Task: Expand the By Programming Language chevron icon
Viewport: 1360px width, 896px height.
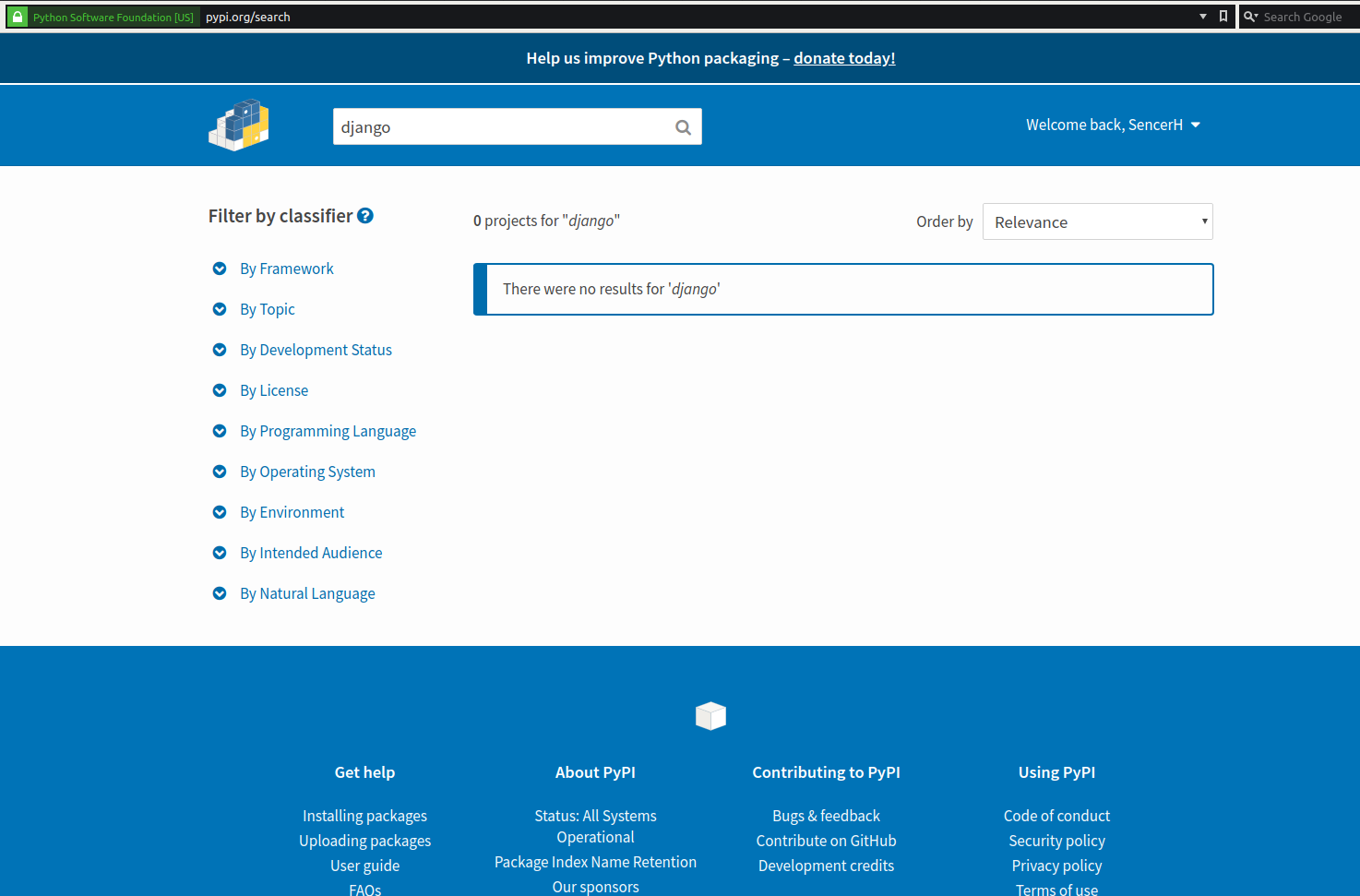Action: point(220,431)
